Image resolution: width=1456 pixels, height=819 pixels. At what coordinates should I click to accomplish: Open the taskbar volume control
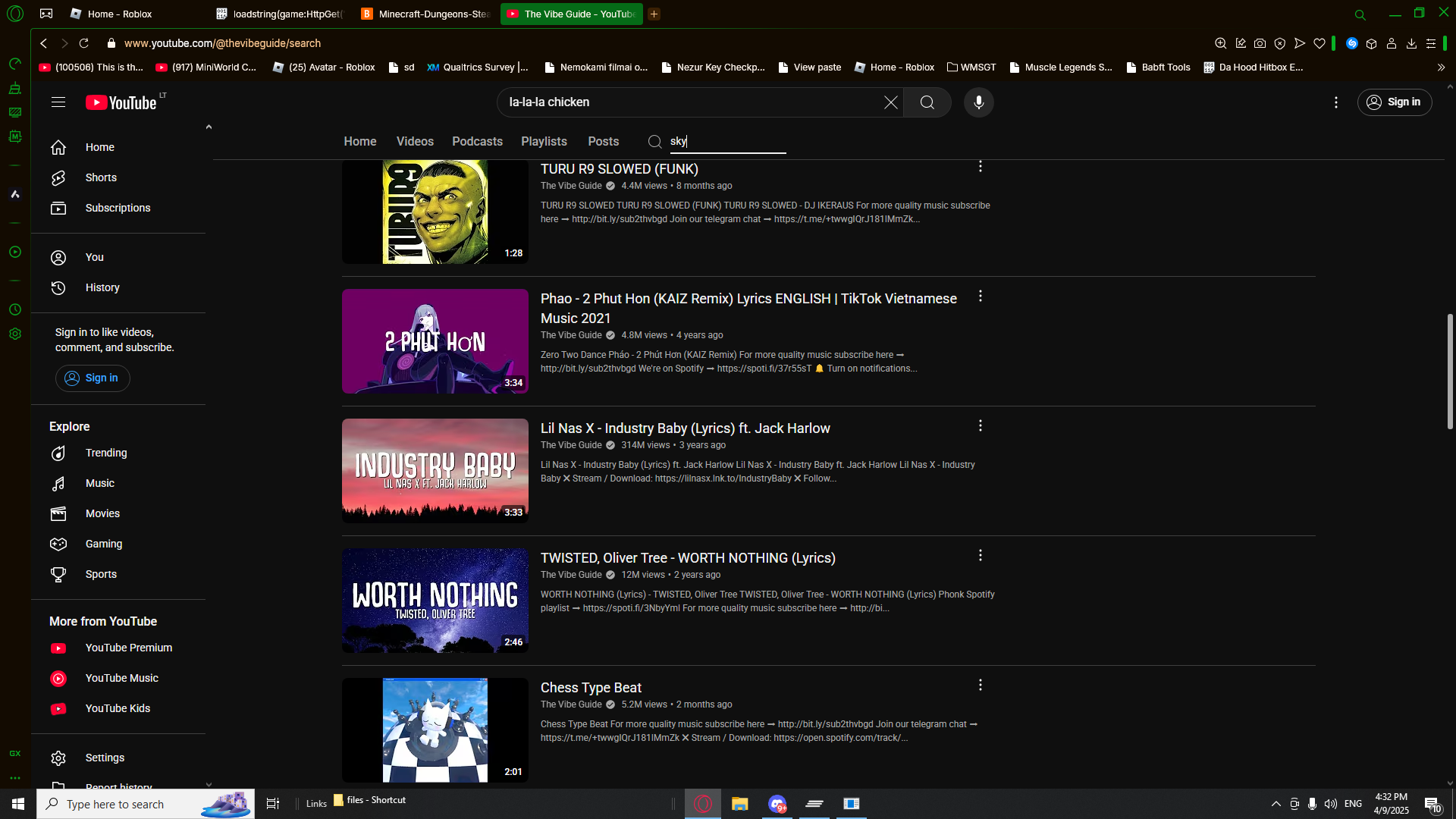[1331, 804]
